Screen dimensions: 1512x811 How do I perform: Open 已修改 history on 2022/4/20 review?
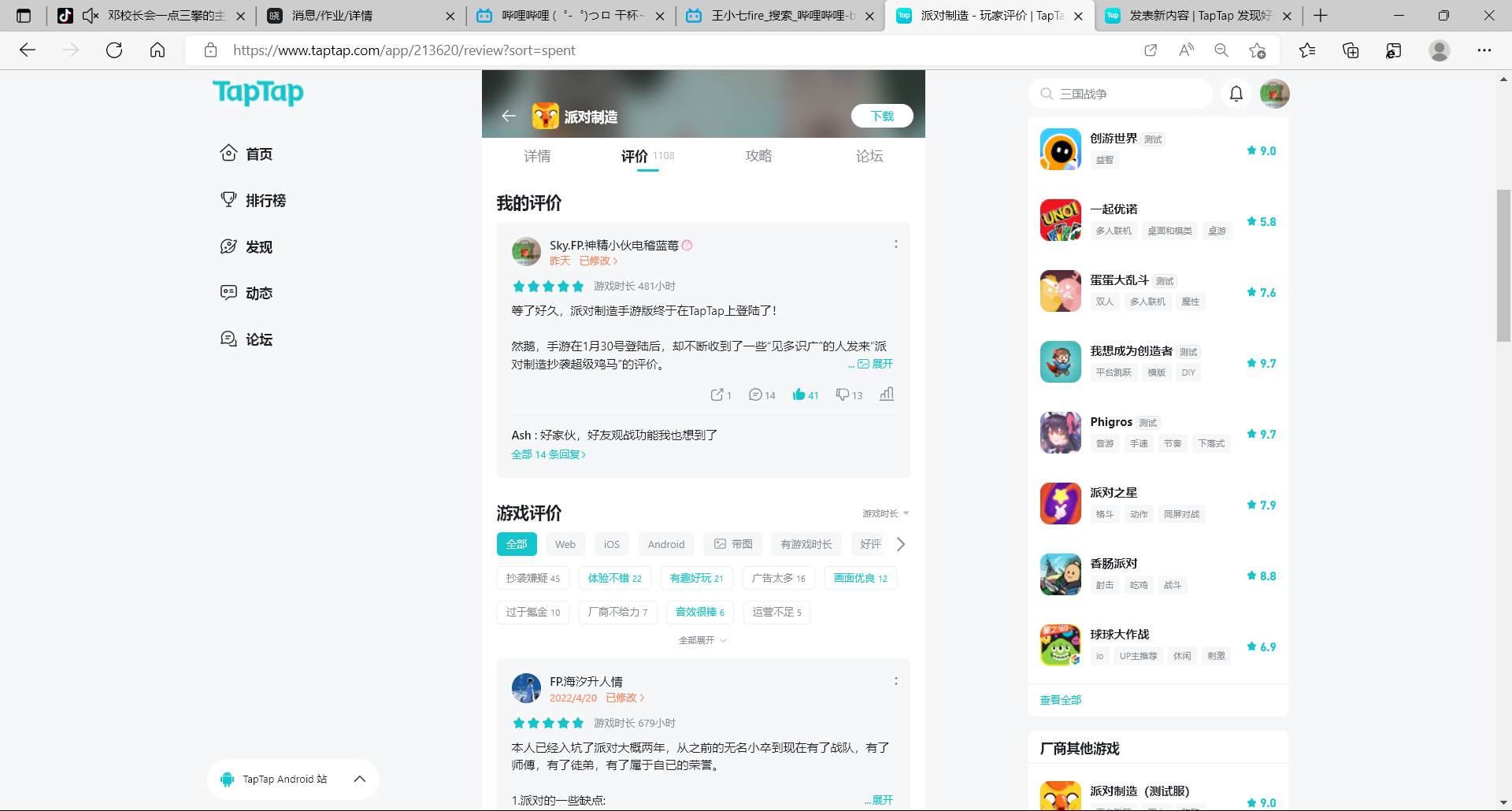[x=625, y=698]
